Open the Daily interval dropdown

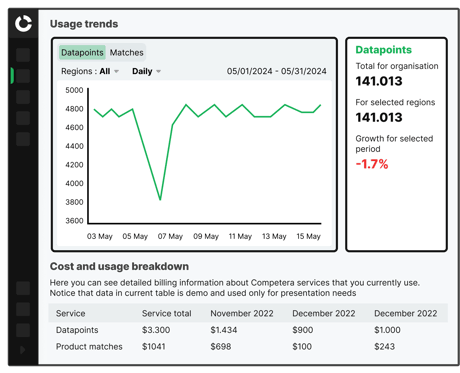click(146, 71)
